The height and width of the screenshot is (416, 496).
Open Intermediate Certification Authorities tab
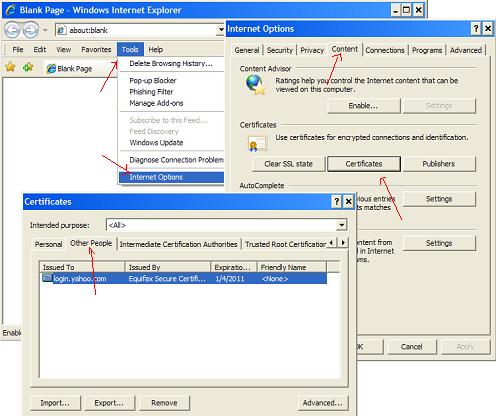tap(179, 244)
